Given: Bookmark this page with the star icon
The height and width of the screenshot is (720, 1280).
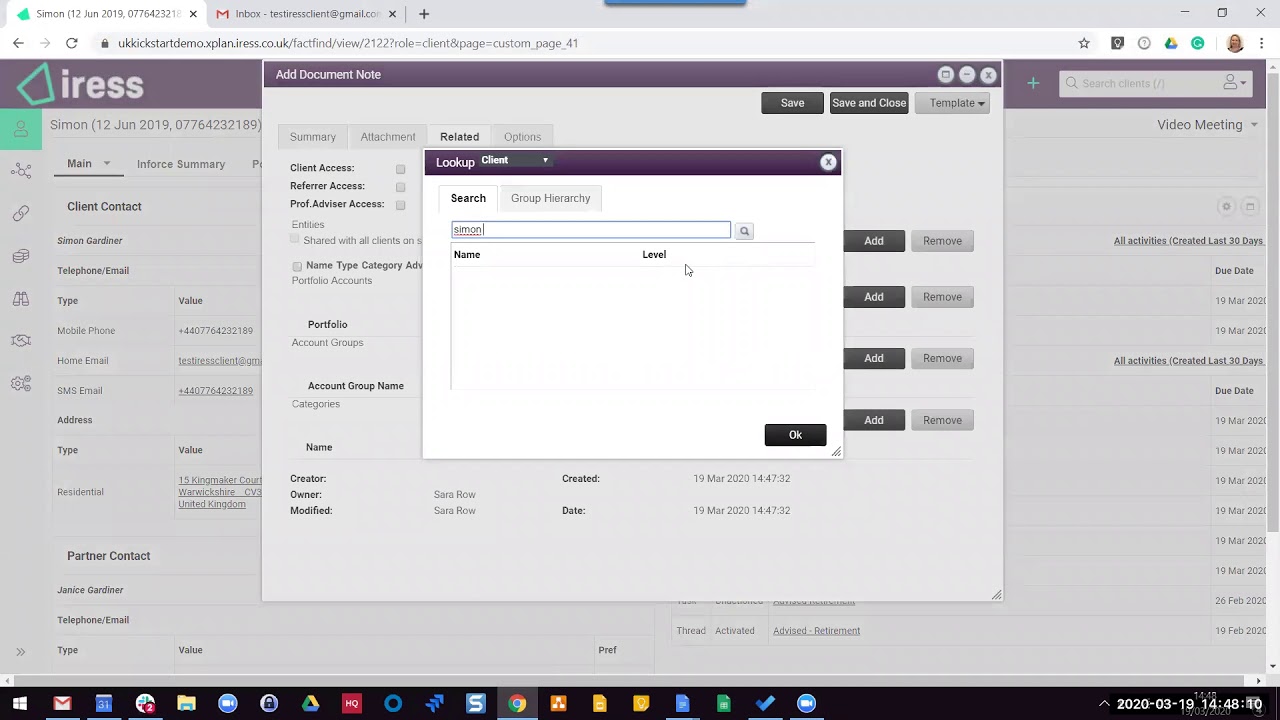Looking at the screenshot, I should 1084,43.
